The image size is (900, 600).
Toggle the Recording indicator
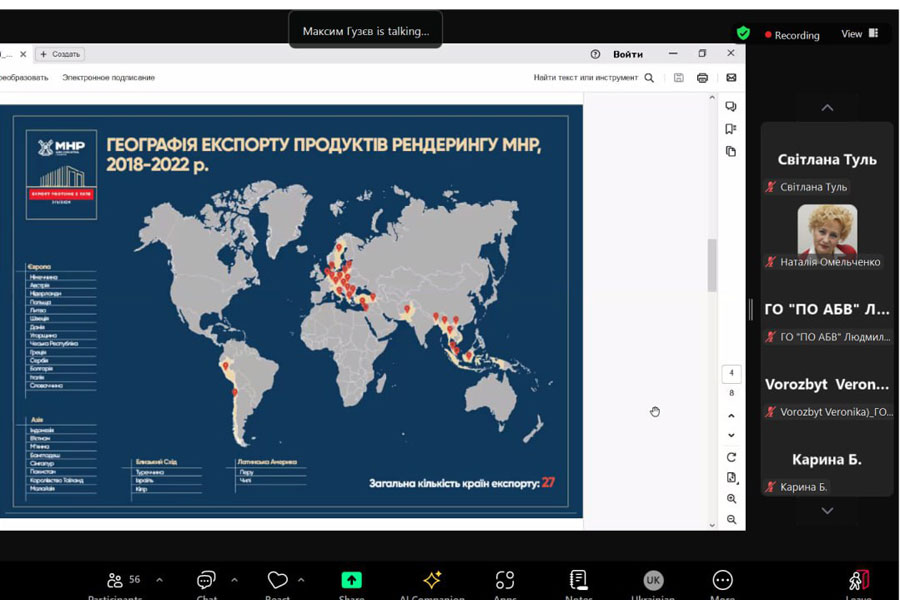click(x=792, y=35)
